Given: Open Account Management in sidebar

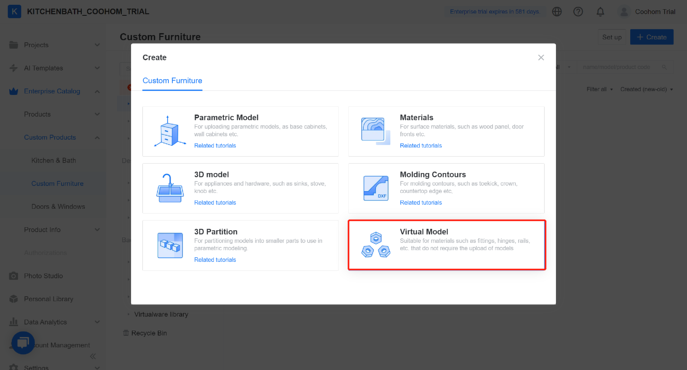Looking at the screenshot, I should (62, 345).
